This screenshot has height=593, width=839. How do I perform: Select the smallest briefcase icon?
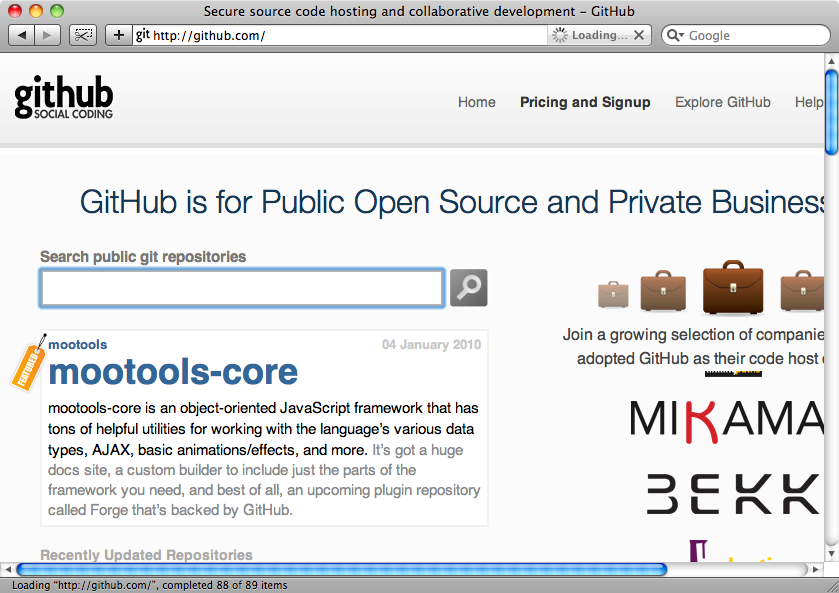point(613,294)
